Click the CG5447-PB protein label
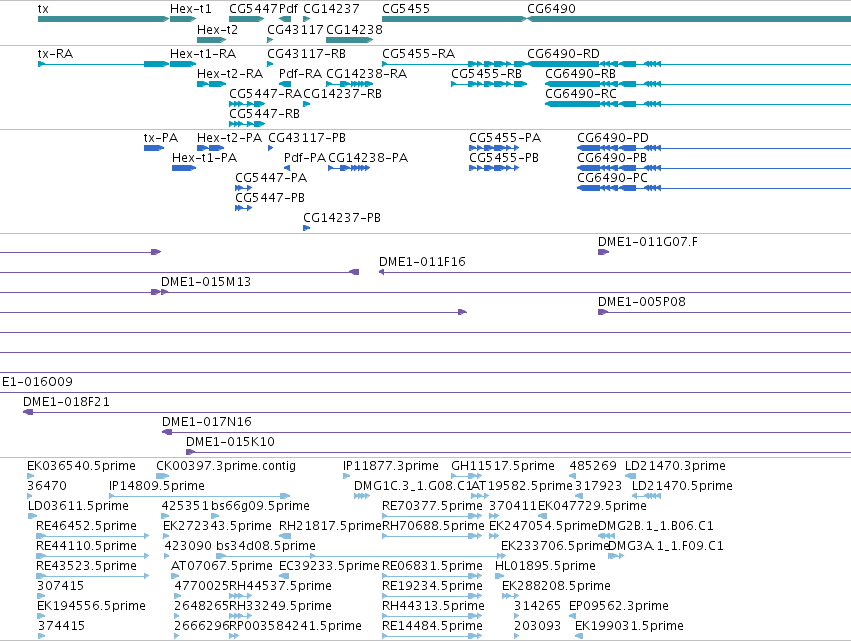The image size is (851, 641). 270,198
